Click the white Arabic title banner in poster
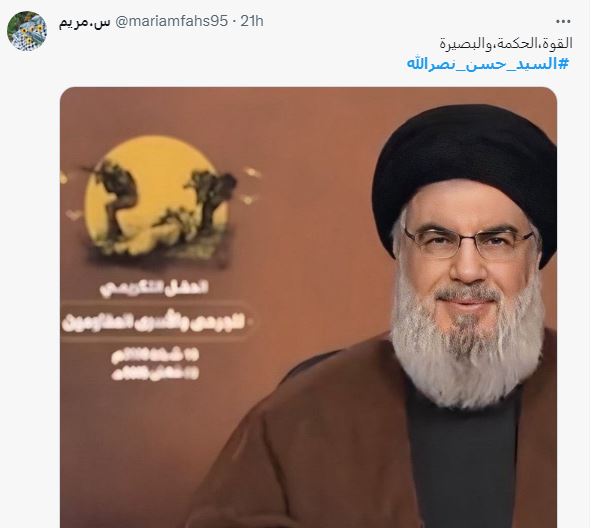Screen dimensions: 593x528 pyautogui.click(x=154, y=322)
